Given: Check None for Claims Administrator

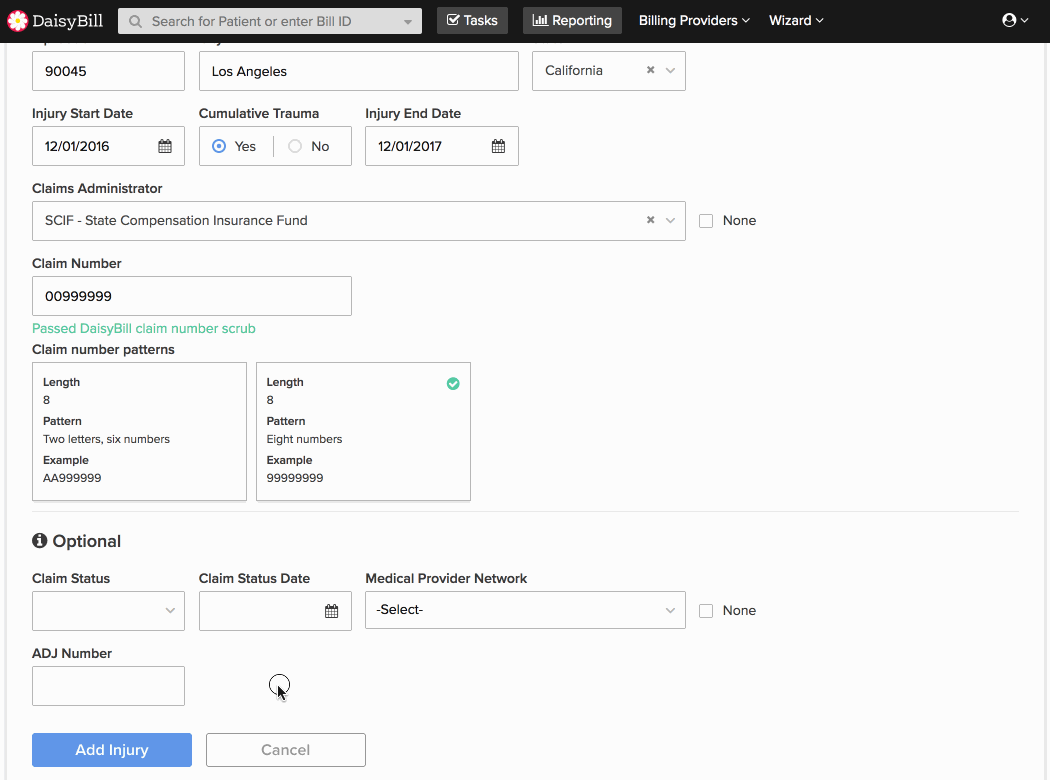Looking at the screenshot, I should [706, 221].
